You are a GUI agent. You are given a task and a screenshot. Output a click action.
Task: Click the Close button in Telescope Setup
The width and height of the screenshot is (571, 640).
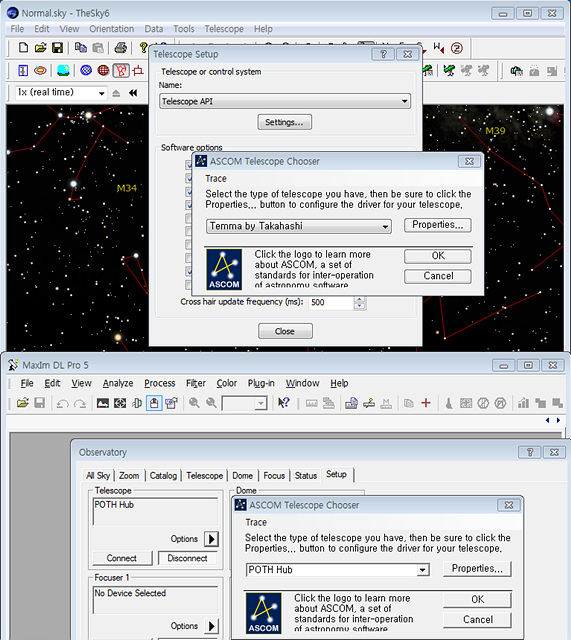tap(285, 331)
